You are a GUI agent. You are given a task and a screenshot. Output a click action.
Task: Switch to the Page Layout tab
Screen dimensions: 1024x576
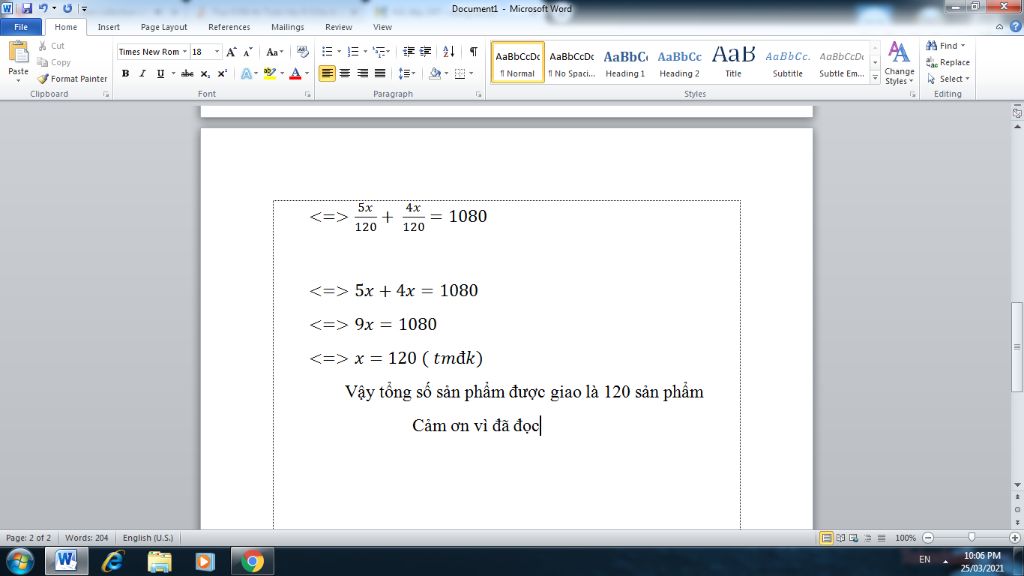point(164,27)
